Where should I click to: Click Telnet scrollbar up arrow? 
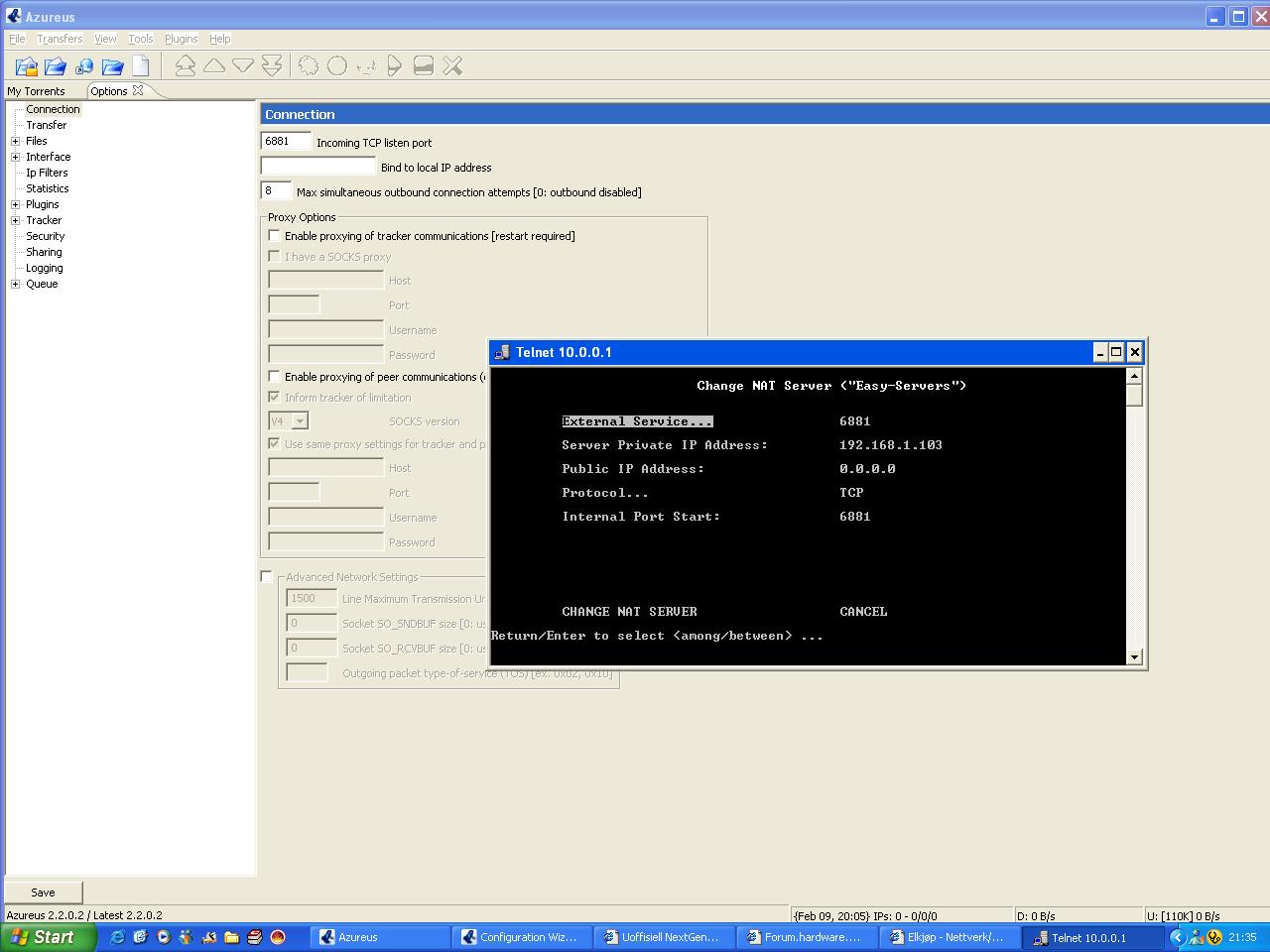[x=1134, y=376]
